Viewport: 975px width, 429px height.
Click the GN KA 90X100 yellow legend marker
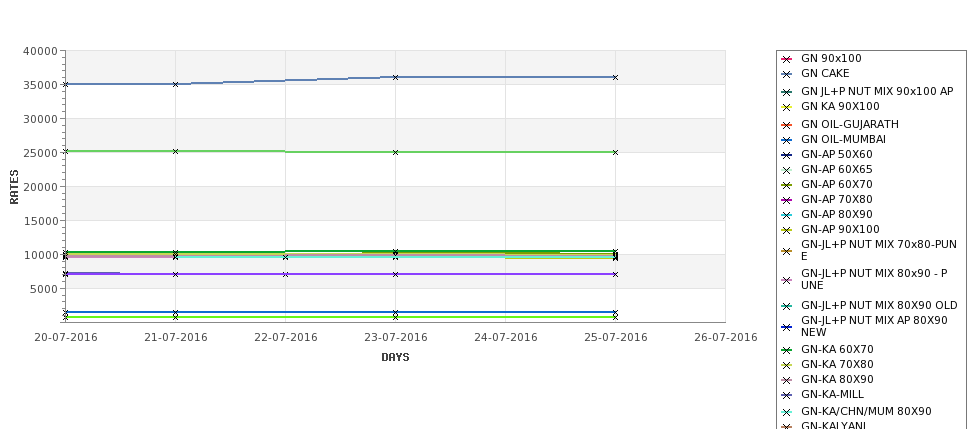(x=786, y=108)
